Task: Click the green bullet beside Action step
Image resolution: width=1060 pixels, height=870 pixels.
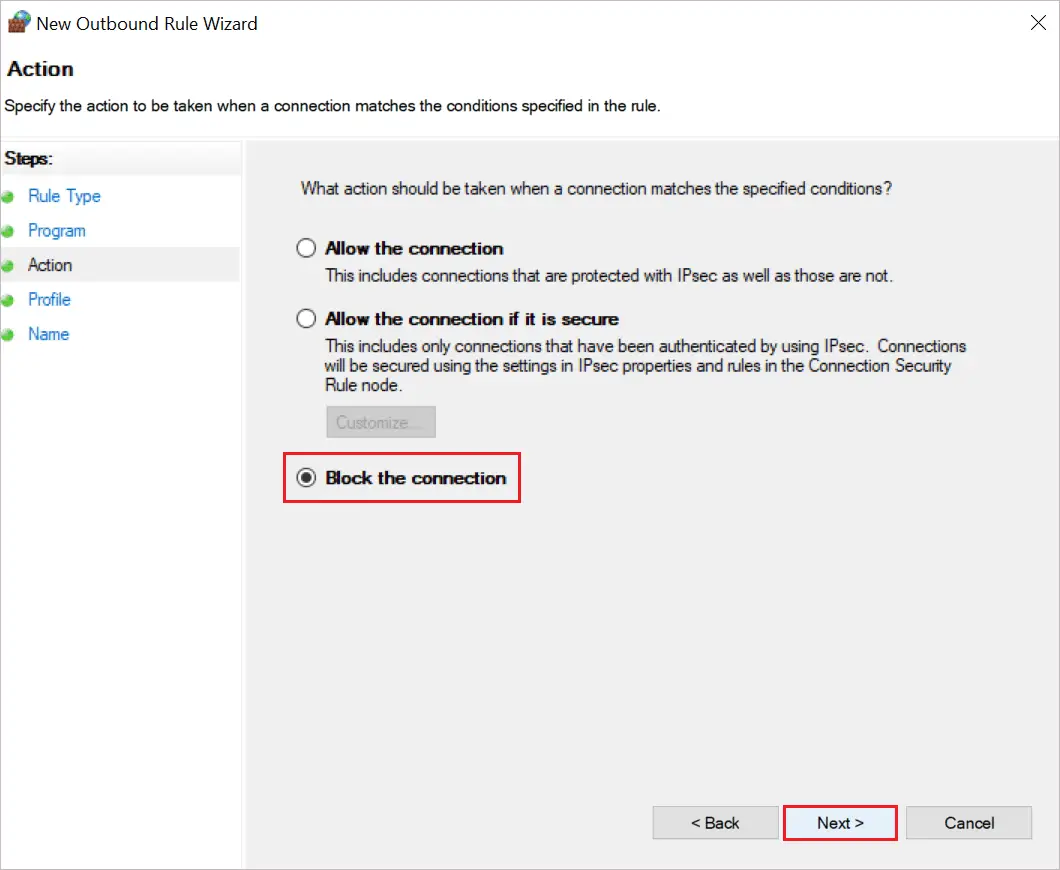Action: [x=8, y=266]
